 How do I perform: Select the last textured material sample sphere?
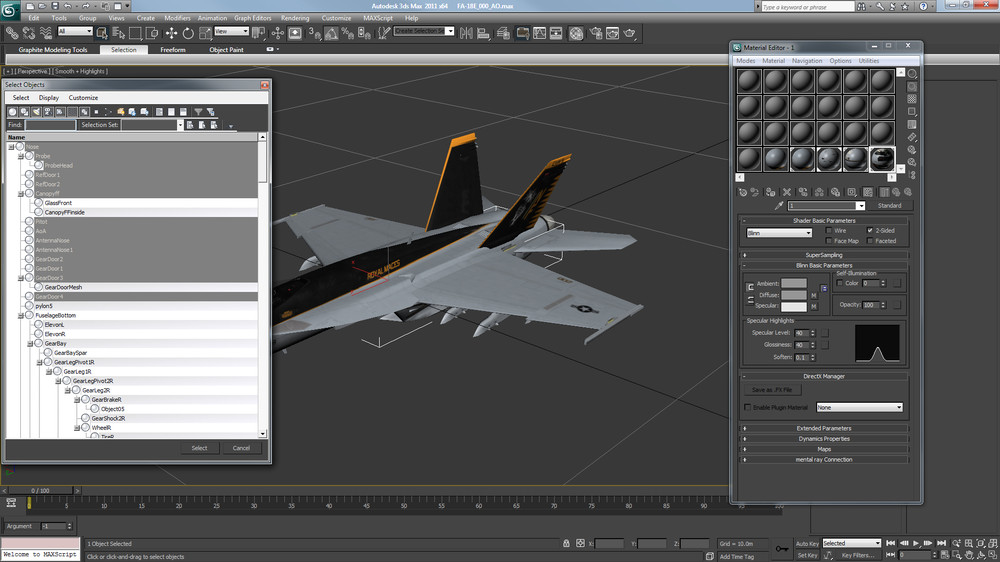[881, 159]
